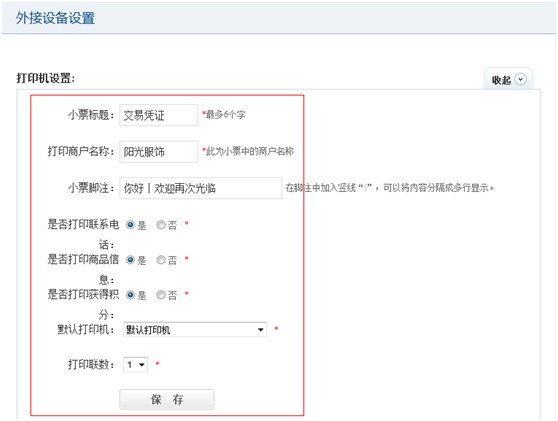Focus the 打印商户名称 input field

click(x=159, y=152)
